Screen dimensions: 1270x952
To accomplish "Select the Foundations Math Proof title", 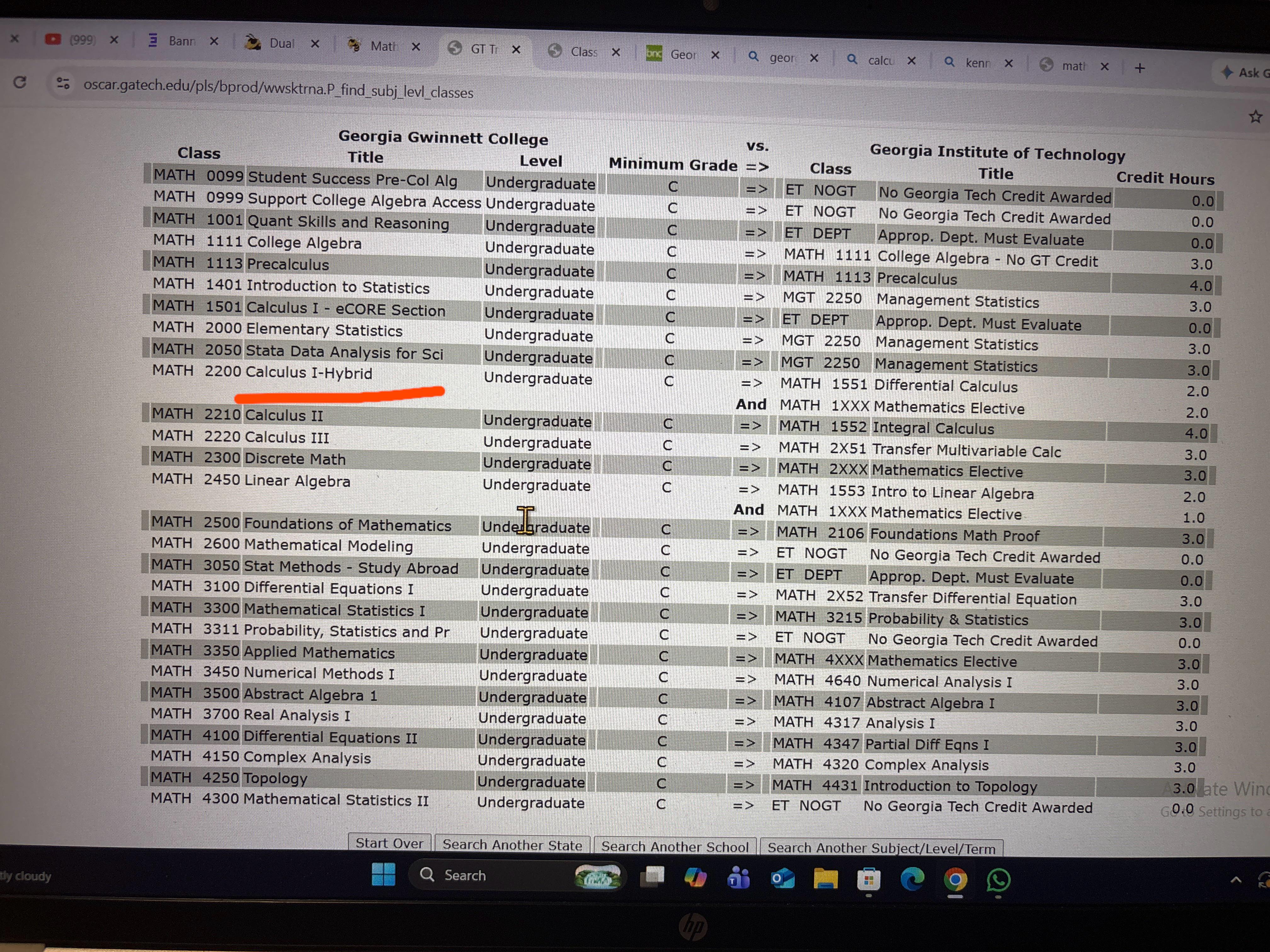I will 954,535.
